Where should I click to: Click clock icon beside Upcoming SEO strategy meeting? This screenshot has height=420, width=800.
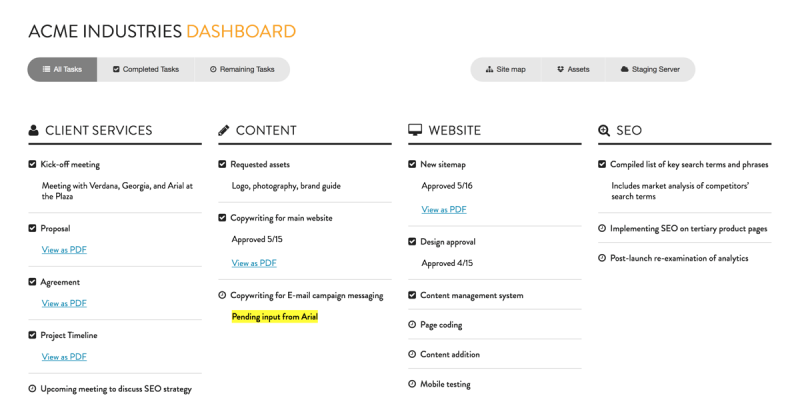pyautogui.click(x=32, y=389)
